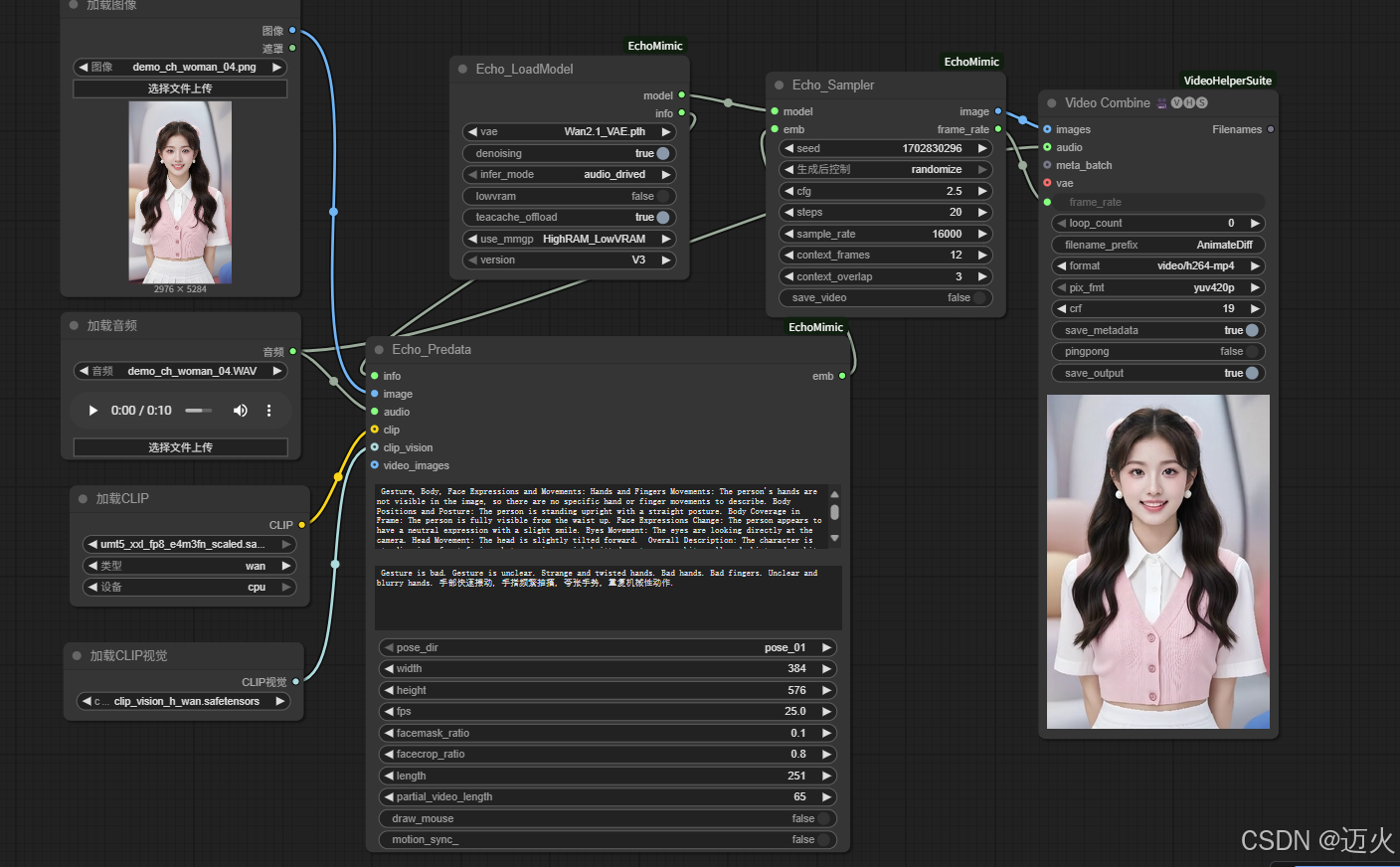Select next image with right arrow
Screen dimensions: 1400x867
(x=277, y=68)
